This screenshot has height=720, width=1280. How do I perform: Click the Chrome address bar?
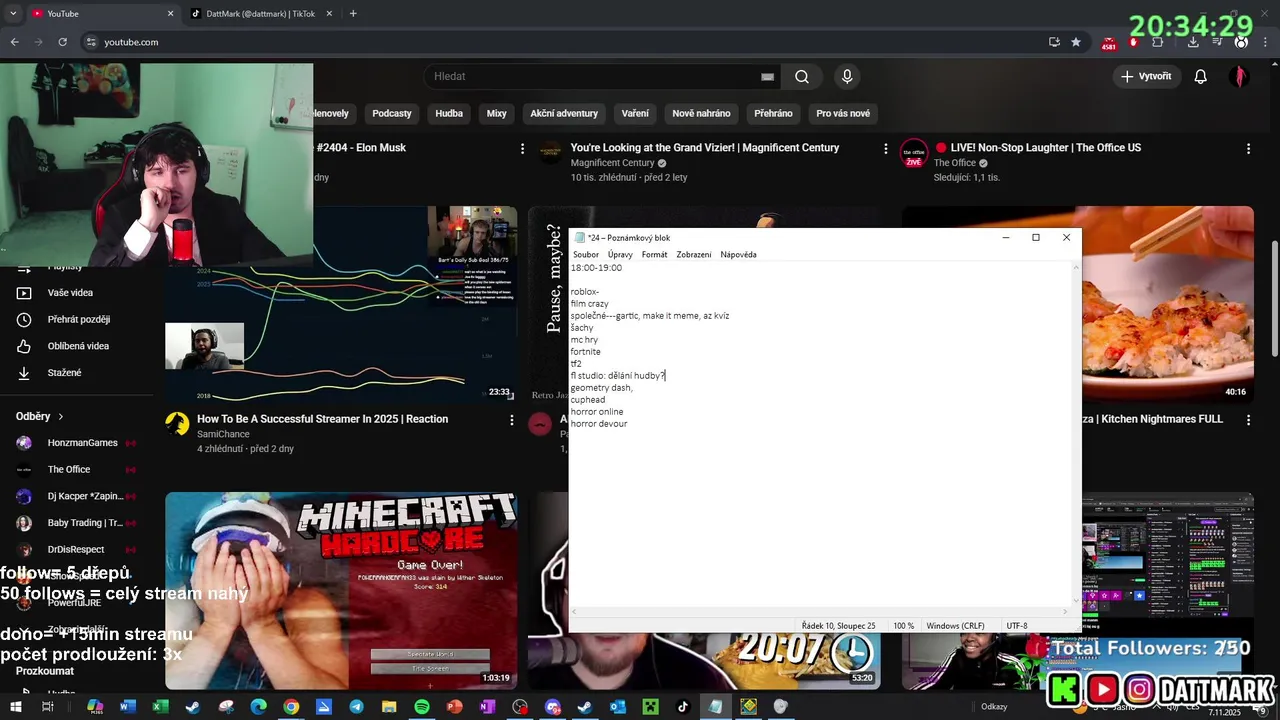click(x=560, y=42)
